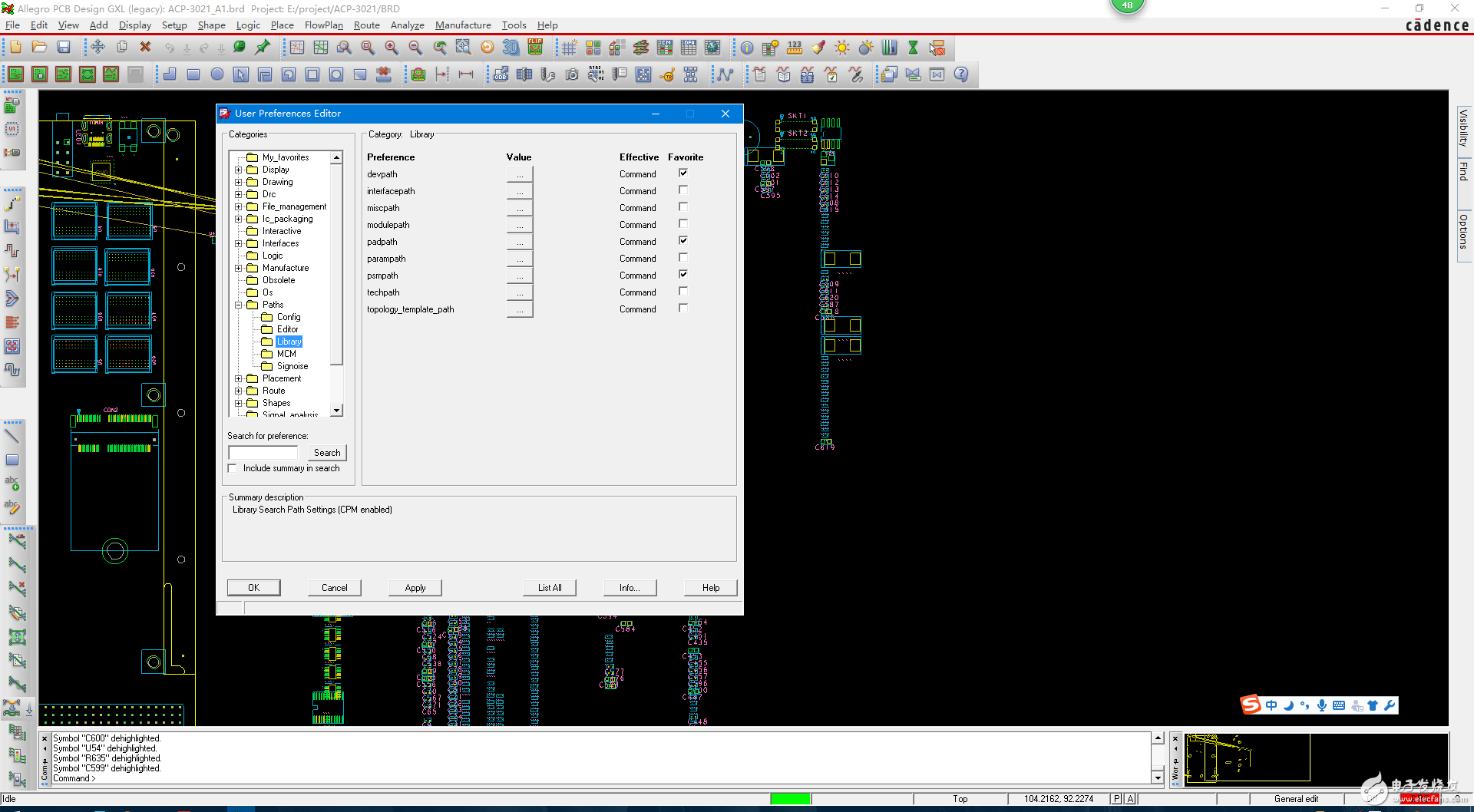Click the Flip design icon
Screen dimensions: 1474x812
tap(535, 48)
